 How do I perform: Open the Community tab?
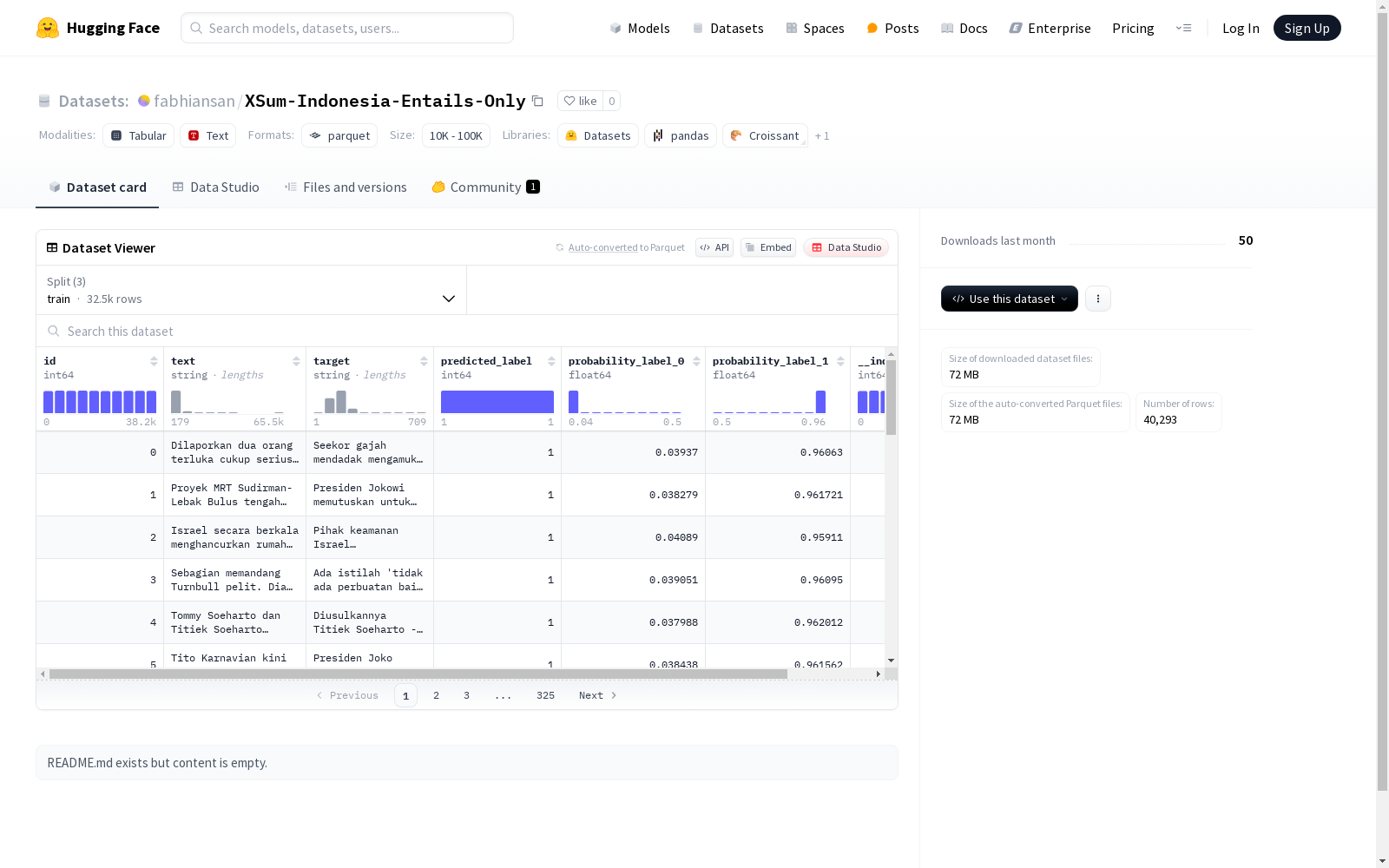486,187
